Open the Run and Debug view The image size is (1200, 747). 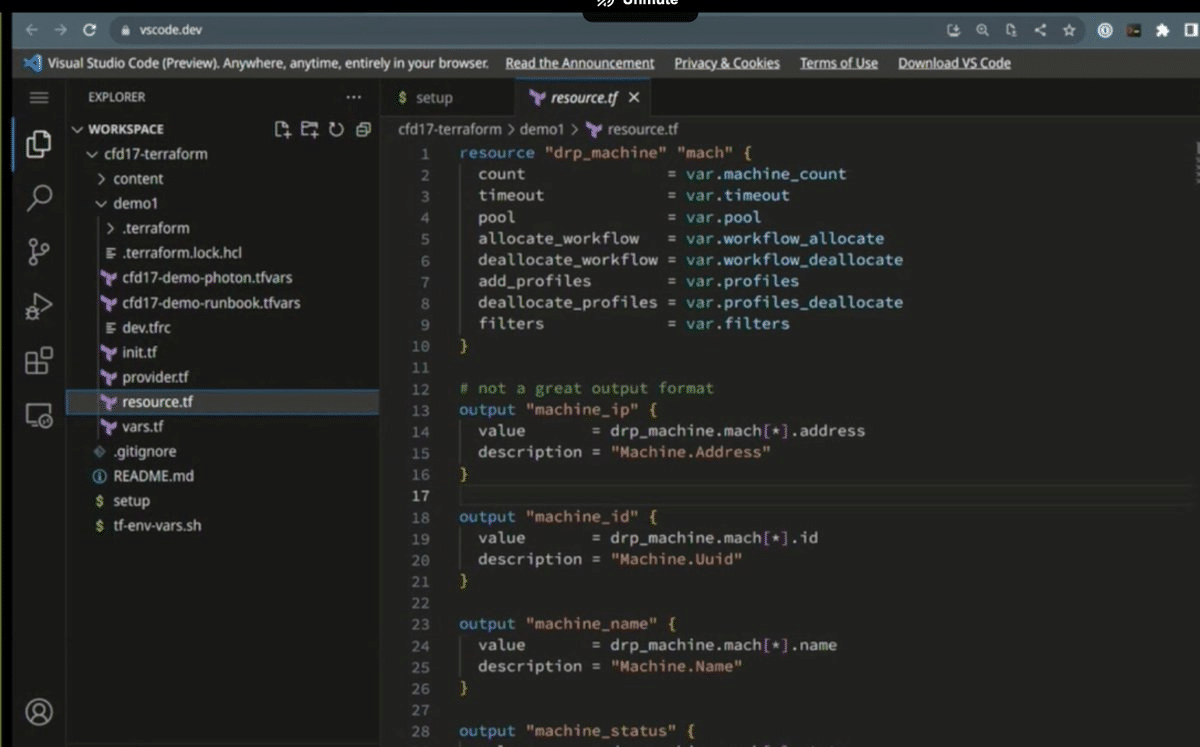(x=39, y=306)
